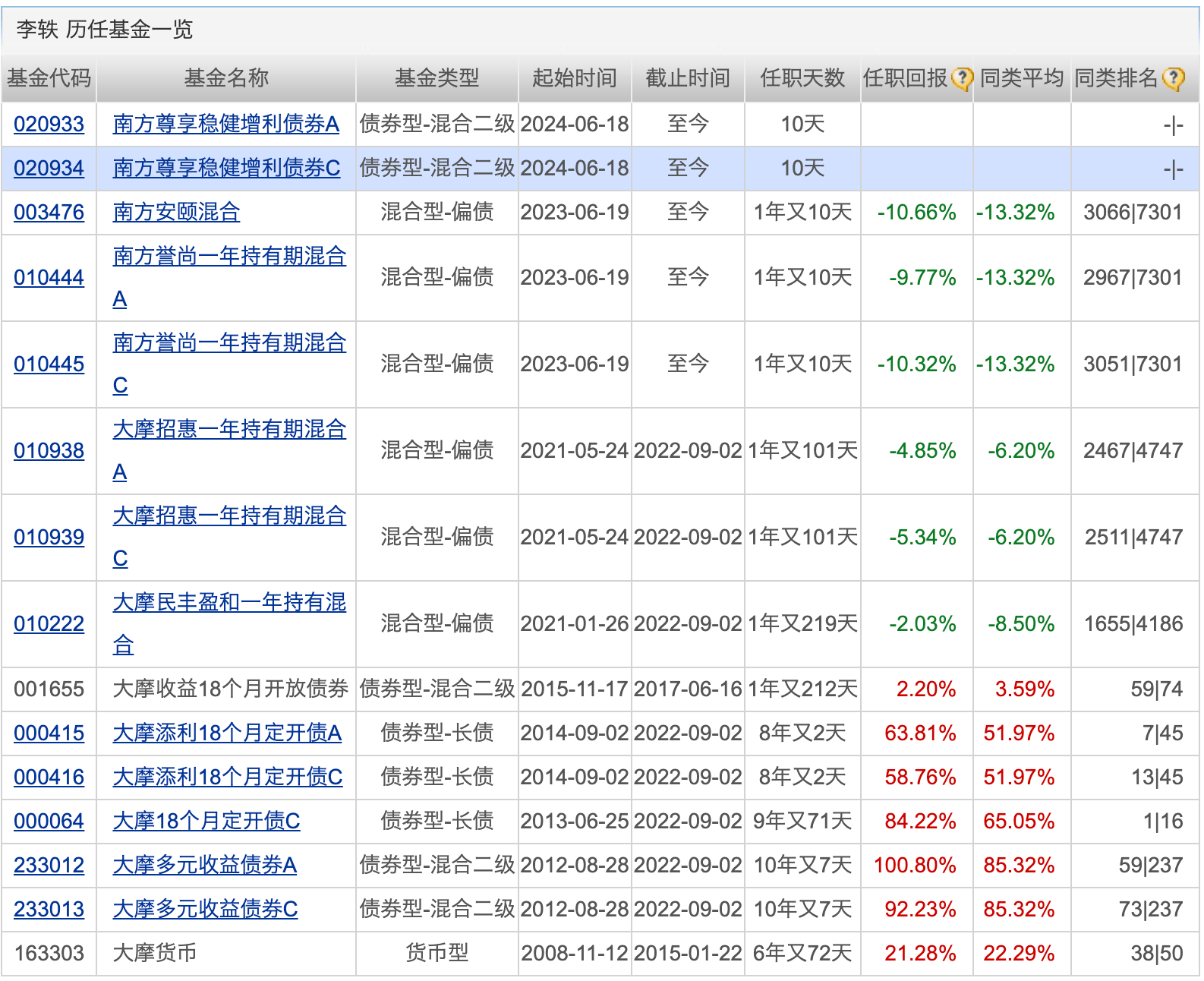The image size is (1204, 981).
Task: Open 南方安颐混合 fund link
Action: 176,213
